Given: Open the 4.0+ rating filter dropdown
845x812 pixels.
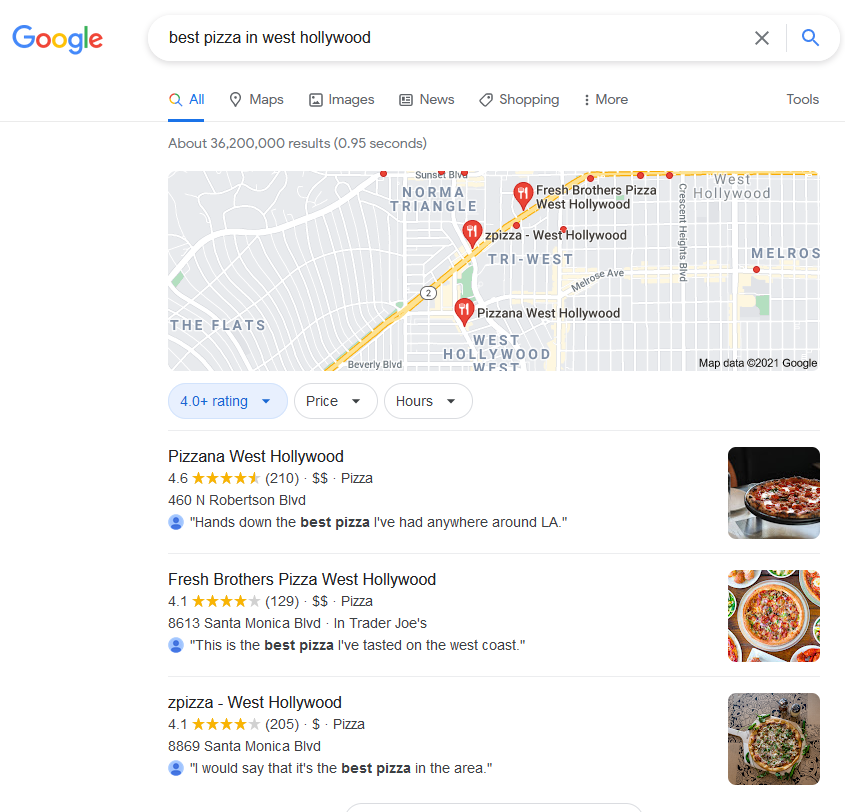Looking at the screenshot, I should pyautogui.click(x=227, y=401).
